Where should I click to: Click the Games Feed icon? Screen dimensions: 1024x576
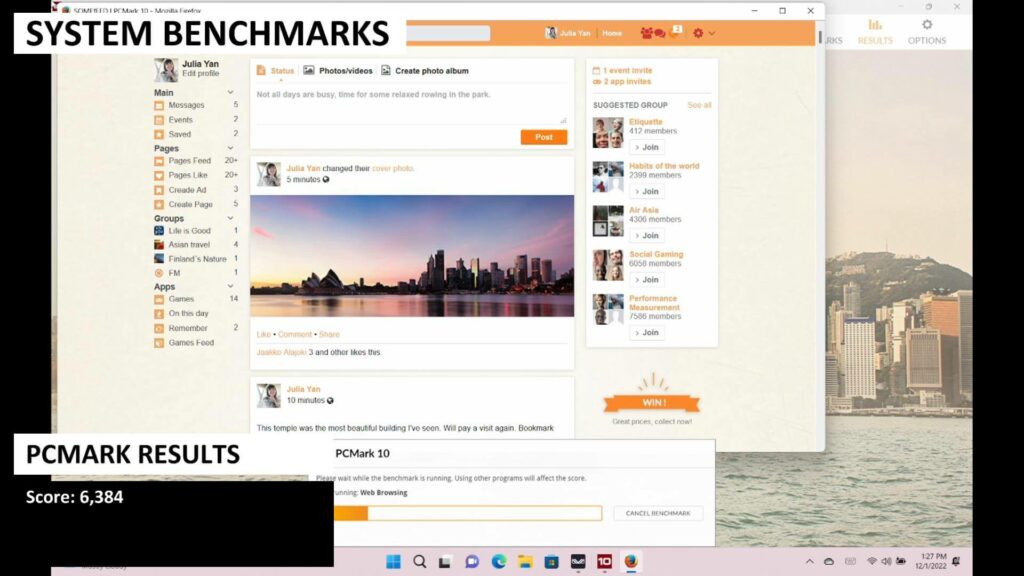point(159,342)
